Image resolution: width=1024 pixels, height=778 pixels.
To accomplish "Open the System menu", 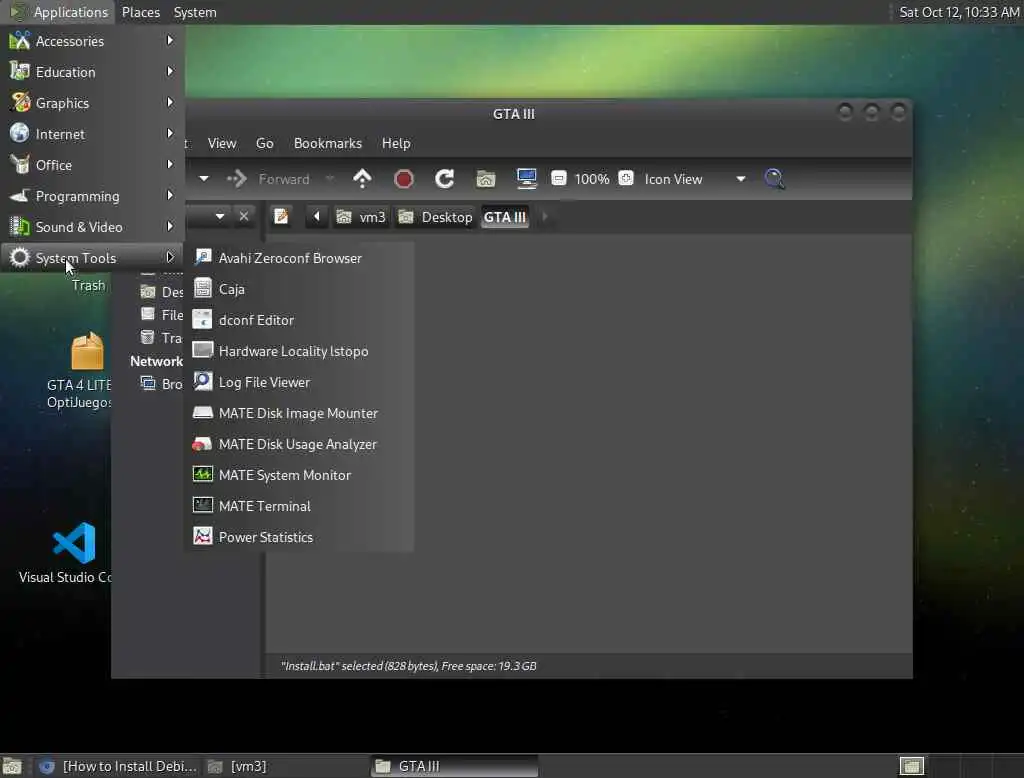I will click(195, 12).
